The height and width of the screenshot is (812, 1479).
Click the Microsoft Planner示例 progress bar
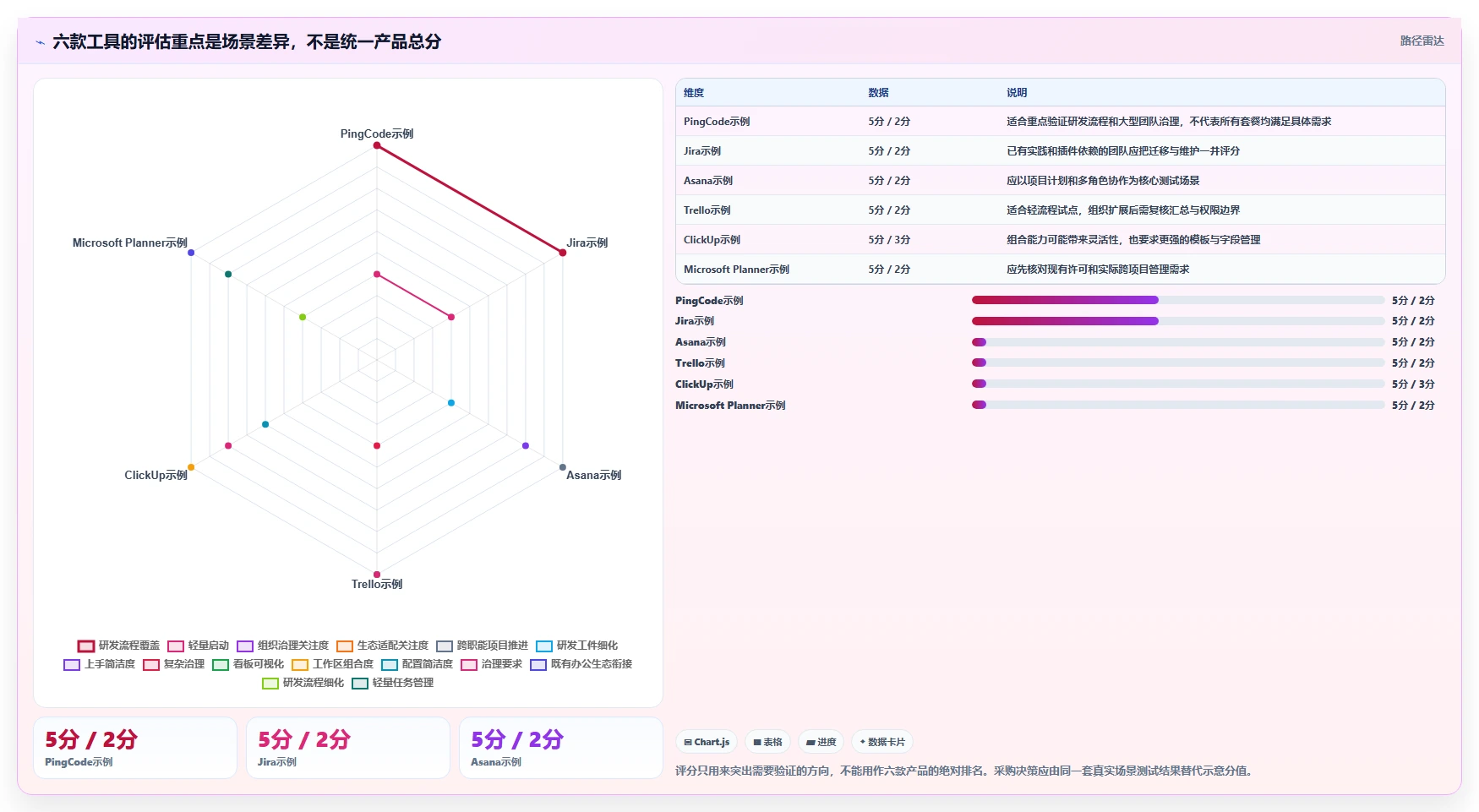1178,405
